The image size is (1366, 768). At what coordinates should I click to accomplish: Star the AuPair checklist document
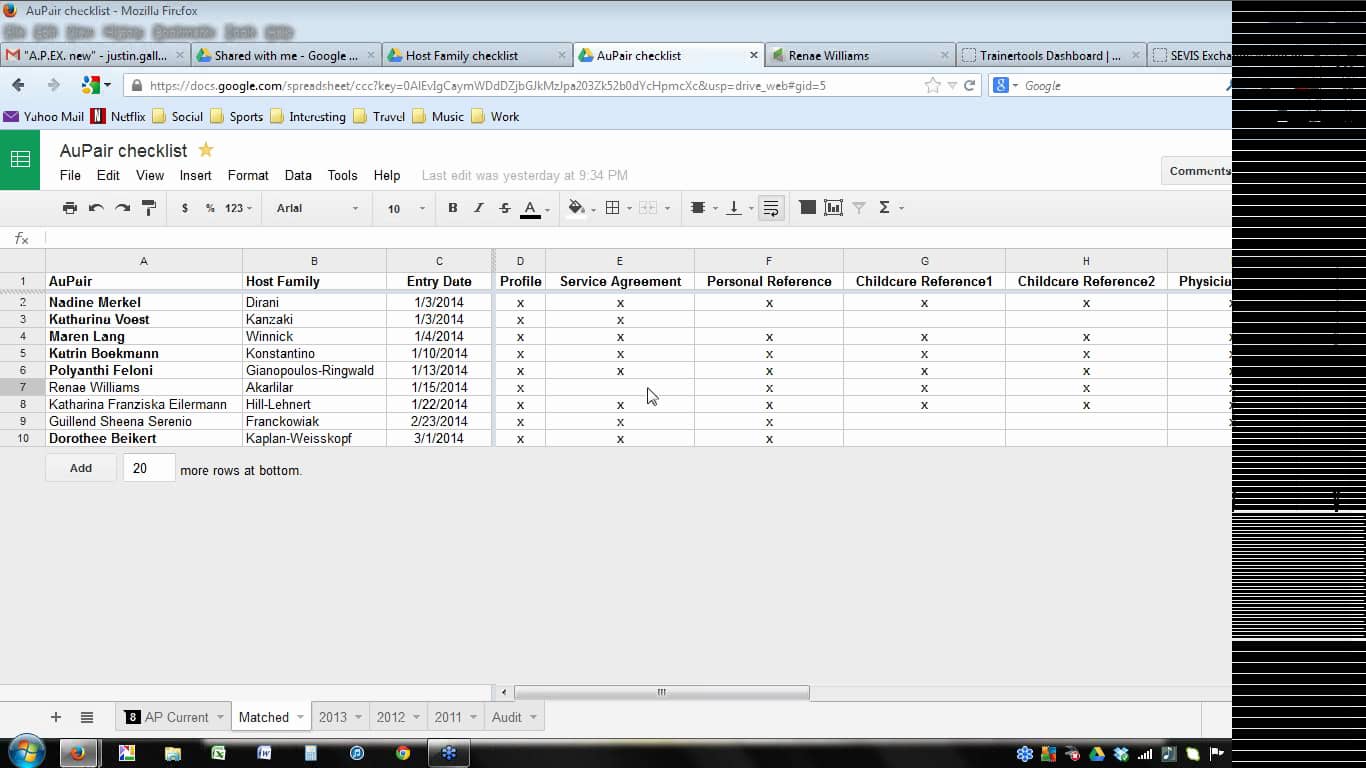pos(206,150)
